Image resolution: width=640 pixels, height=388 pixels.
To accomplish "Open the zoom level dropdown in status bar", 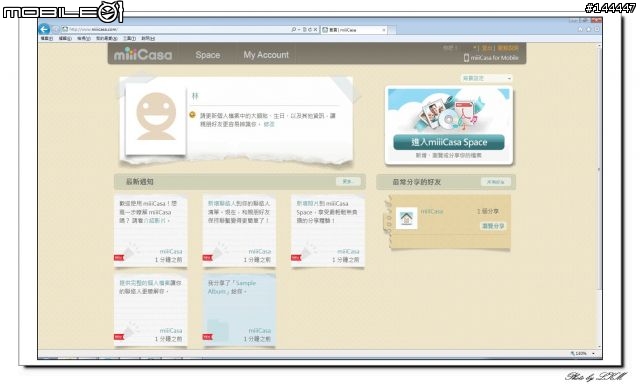I will pyautogui.click(x=593, y=353).
